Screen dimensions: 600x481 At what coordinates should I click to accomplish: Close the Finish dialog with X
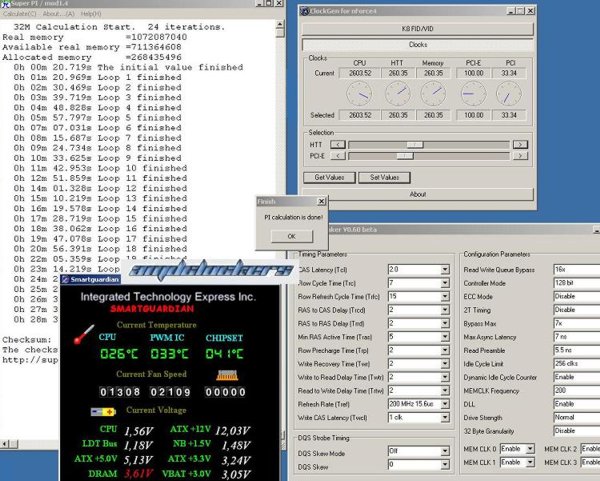(x=321, y=201)
